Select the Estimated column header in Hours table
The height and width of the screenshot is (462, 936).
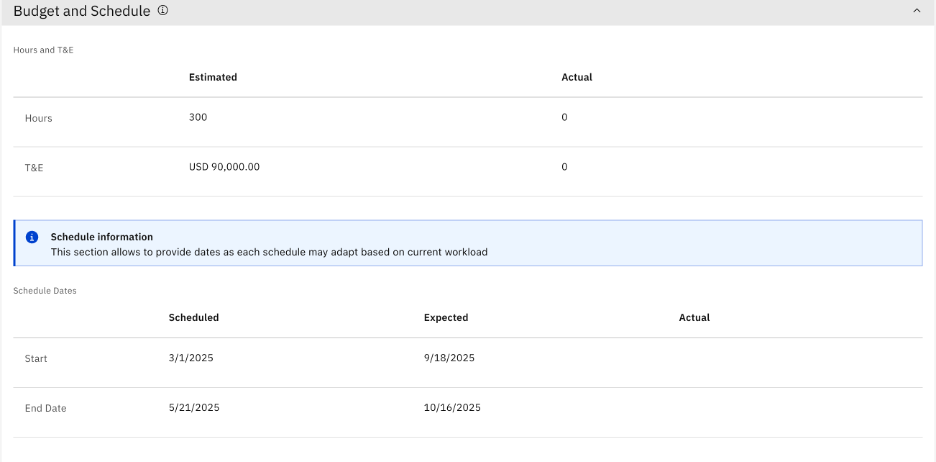point(213,77)
